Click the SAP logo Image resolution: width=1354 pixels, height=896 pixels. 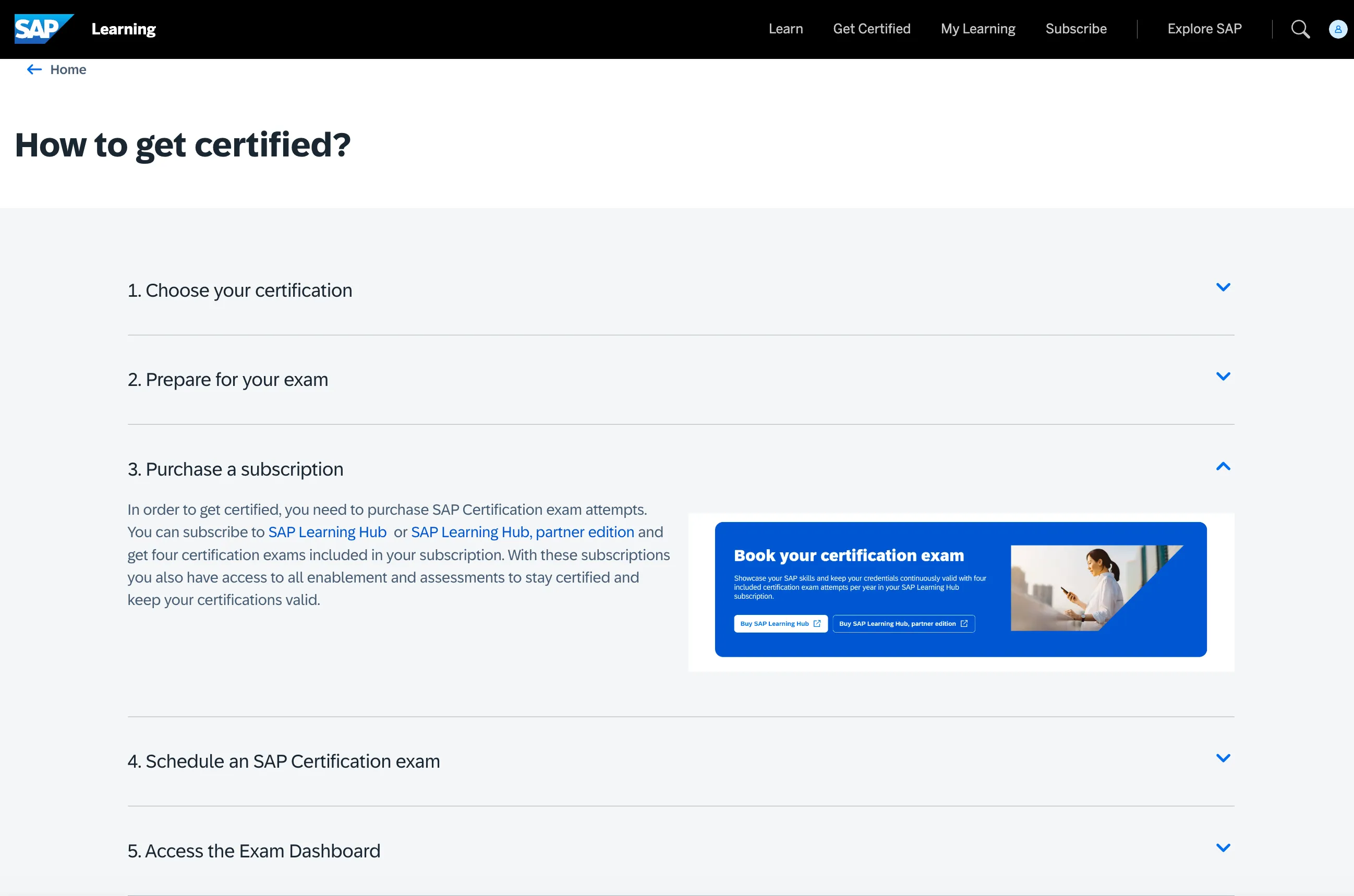[x=43, y=29]
